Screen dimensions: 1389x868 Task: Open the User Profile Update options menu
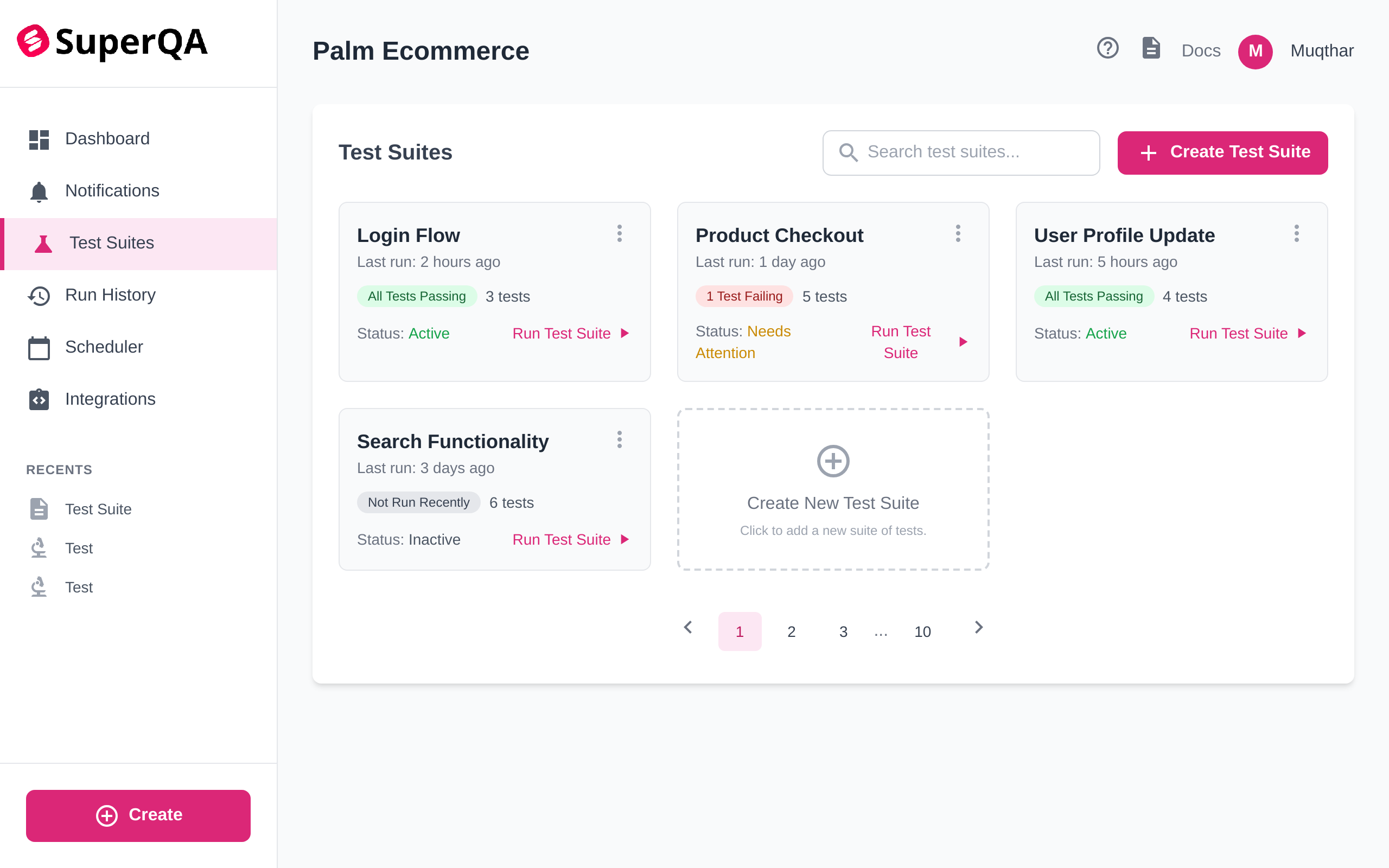1297,233
